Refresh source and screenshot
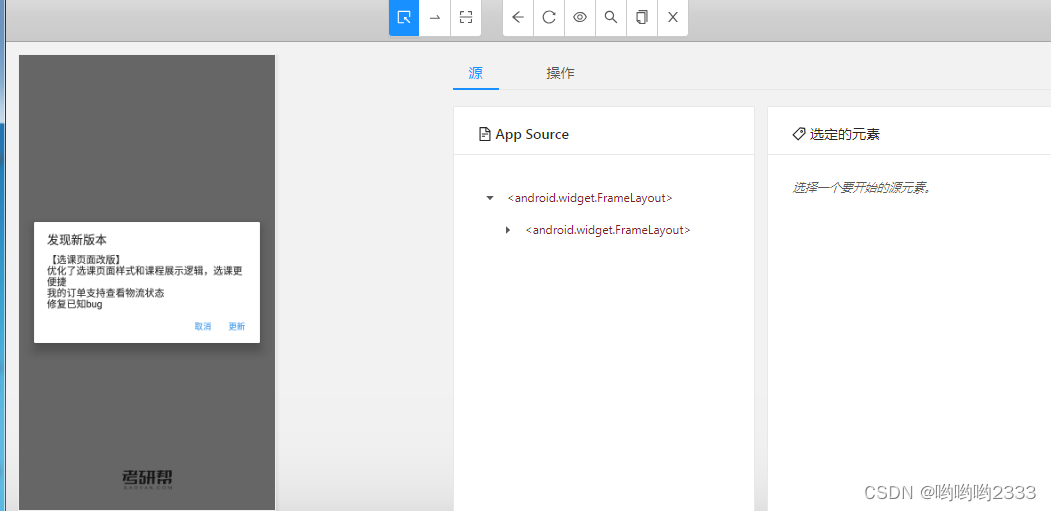The height and width of the screenshot is (511, 1051). (549, 17)
